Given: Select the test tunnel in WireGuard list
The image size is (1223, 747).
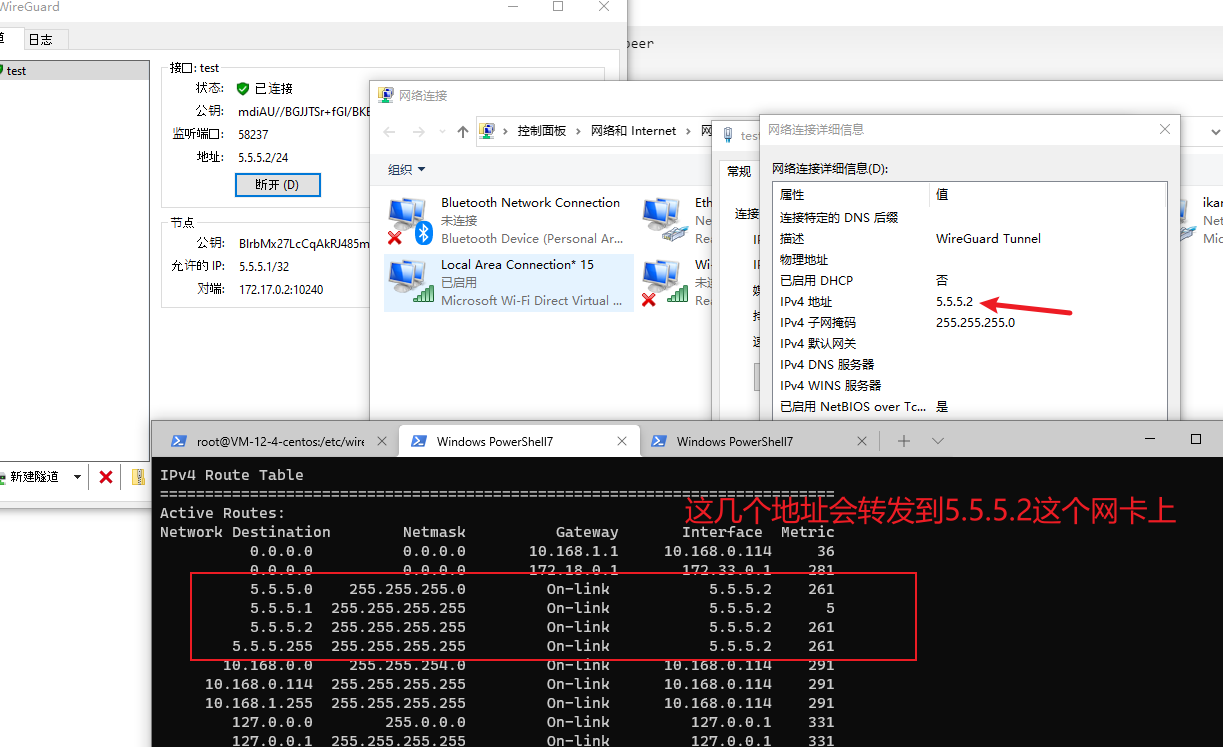Looking at the screenshot, I should [x=75, y=71].
